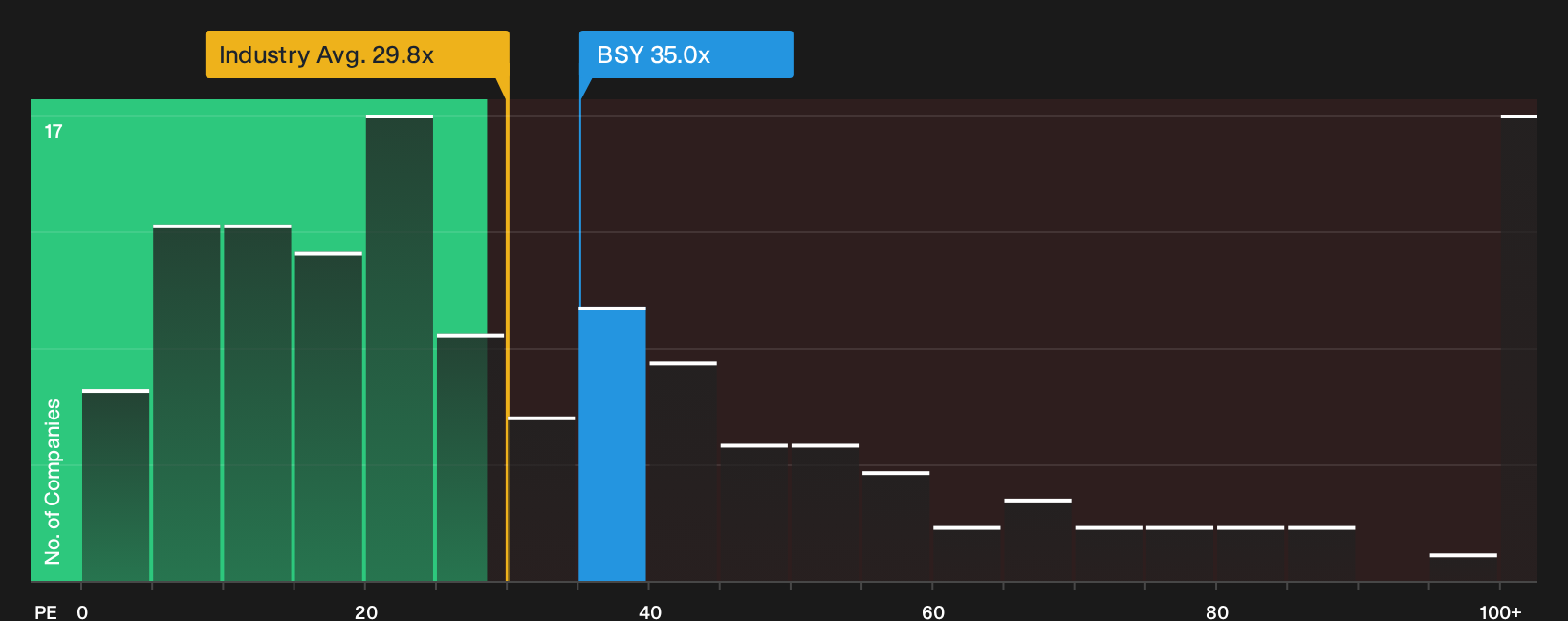This screenshot has width=1568, height=621.
Task: Click the 100+ PE bar
Action: 1519,348
